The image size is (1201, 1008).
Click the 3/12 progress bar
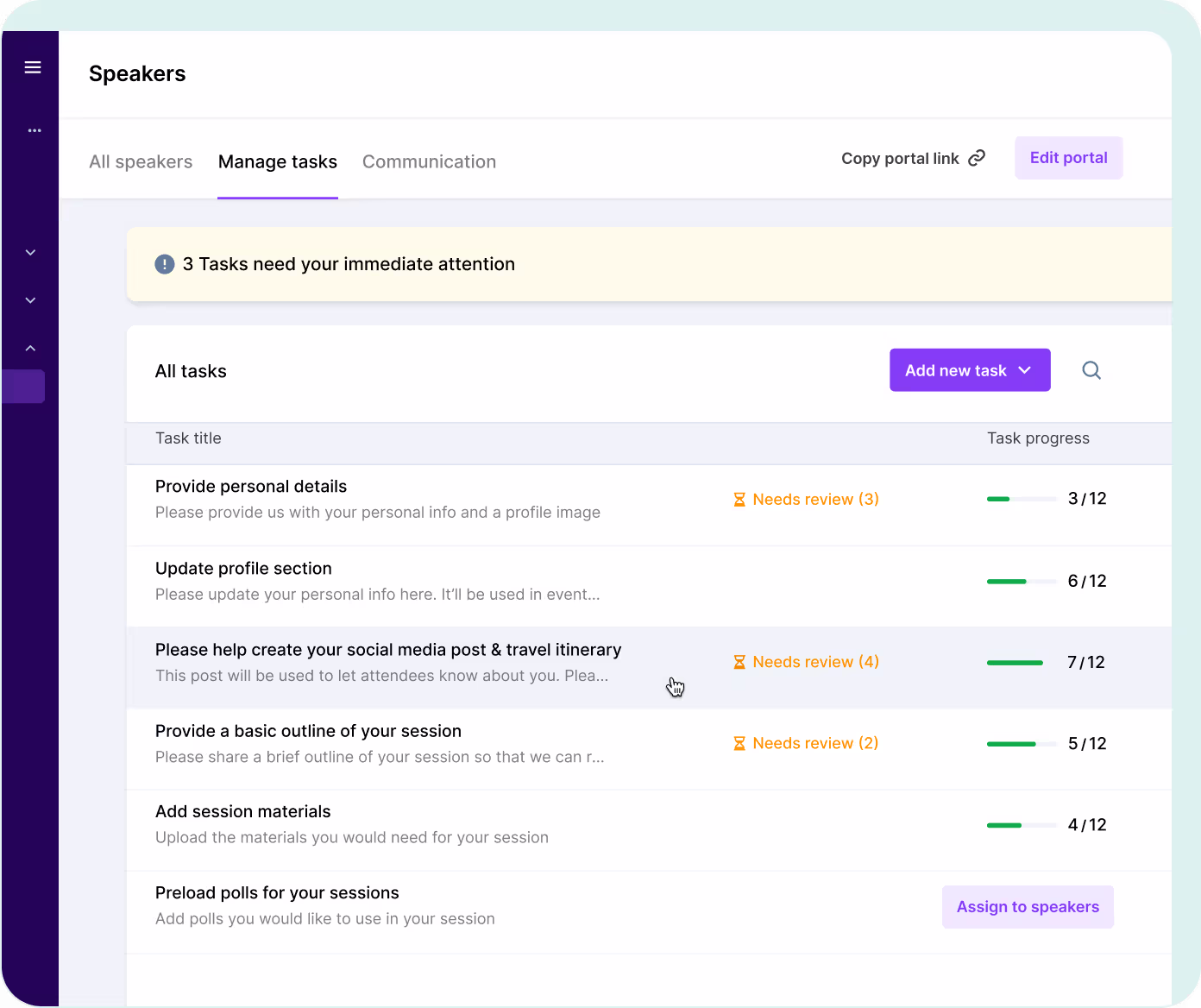coord(1022,499)
